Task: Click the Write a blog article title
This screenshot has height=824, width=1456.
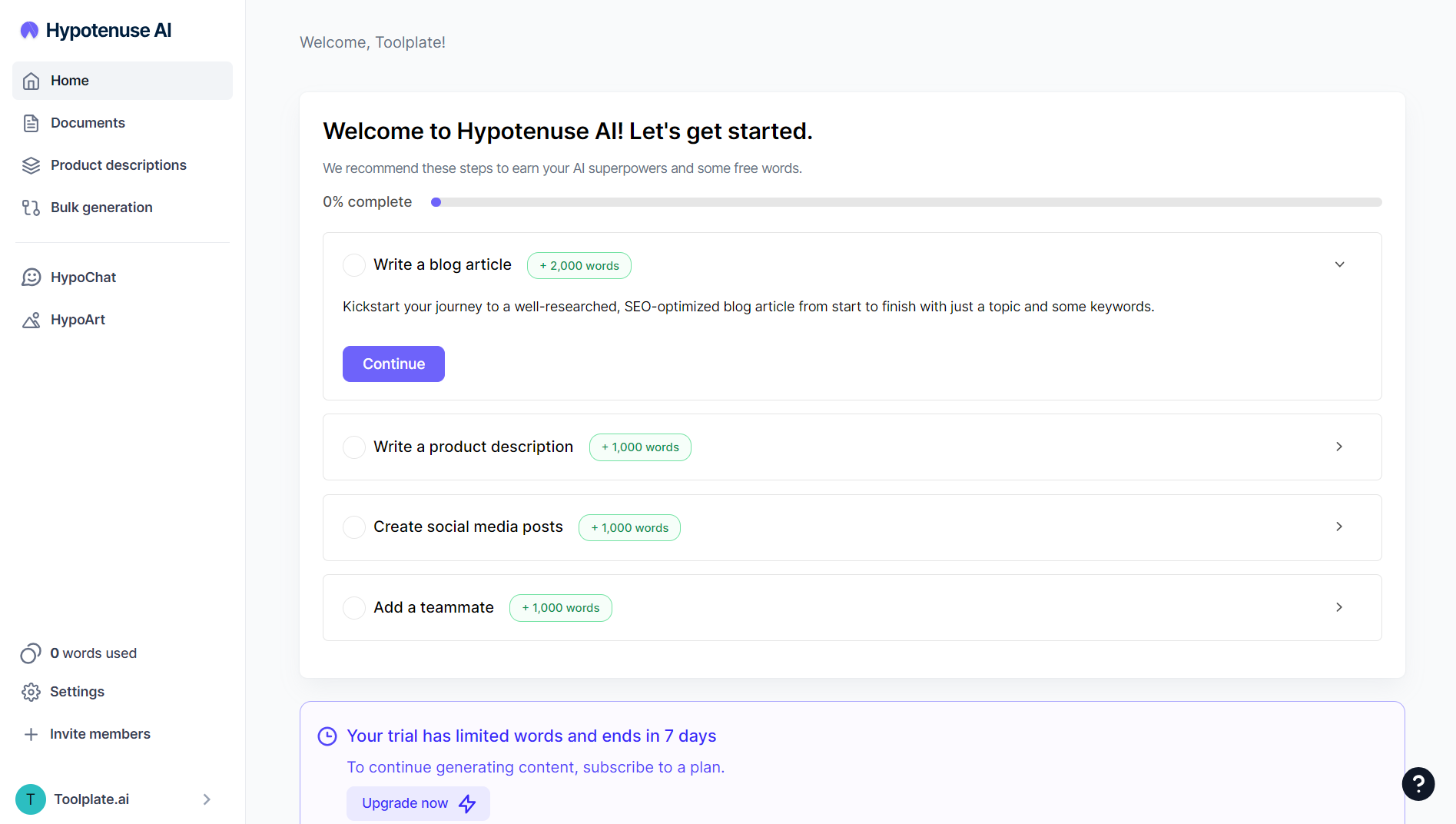Action: (x=443, y=264)
